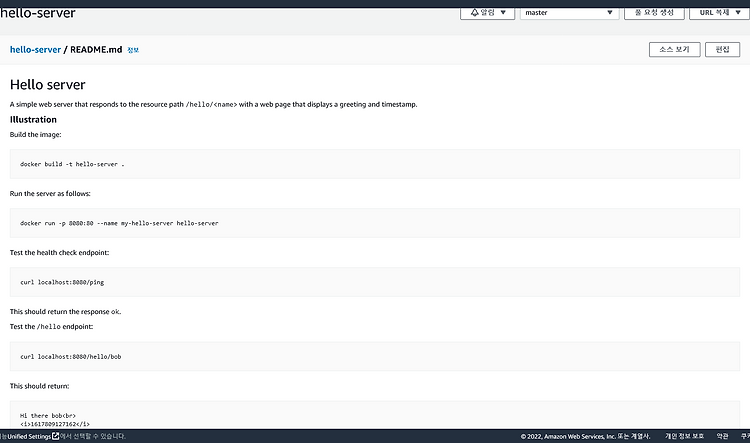This screenshot has height=443, width=750.
Task: Click the curl localhost:8080/hello/bob command
Action: [x=71, y=356]
